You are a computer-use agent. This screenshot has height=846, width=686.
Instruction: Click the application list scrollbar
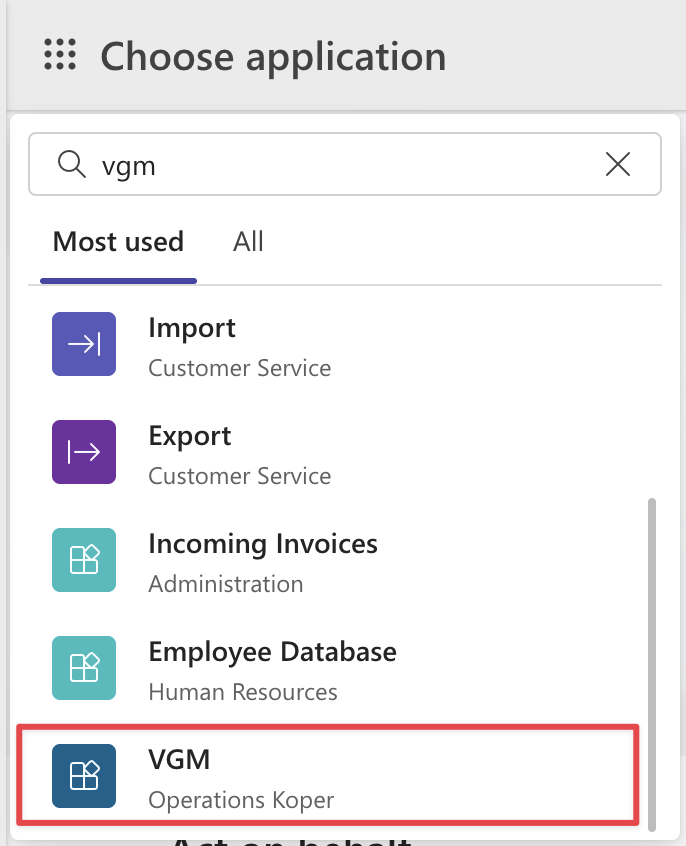click(x=653, y=660)
